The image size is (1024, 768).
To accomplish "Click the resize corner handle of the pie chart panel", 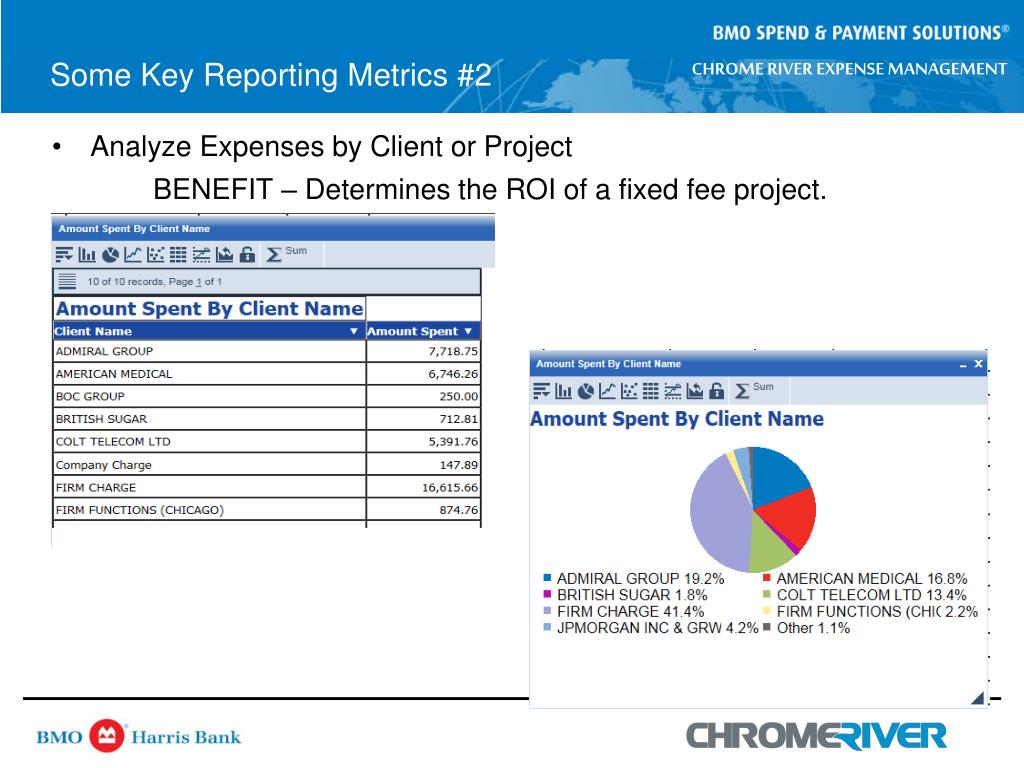I will (978, 698).
